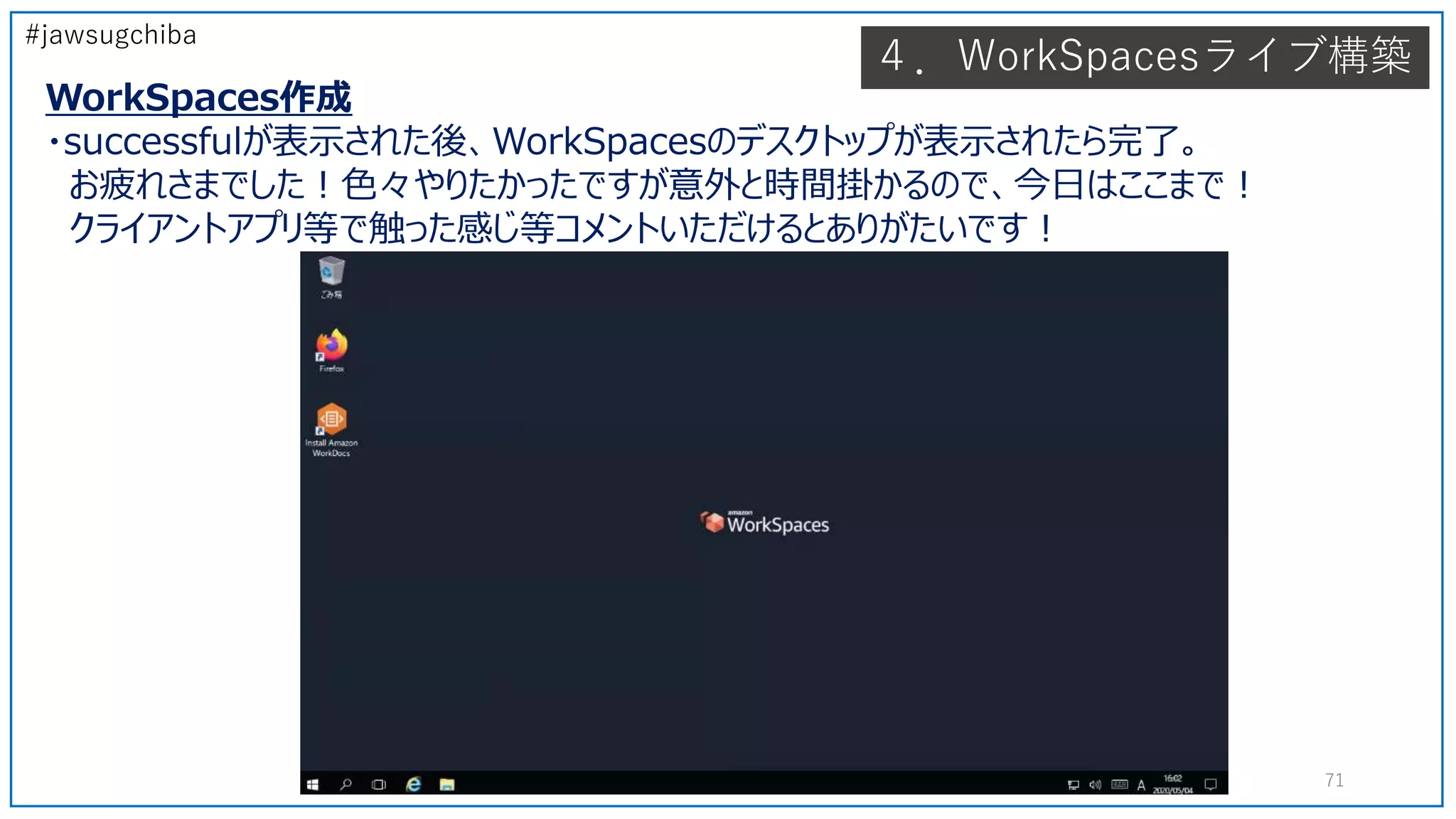The image size is (1456, 819).
Task: Open the touch keyboard tray icon
Action: click(x=1120, y=785)
